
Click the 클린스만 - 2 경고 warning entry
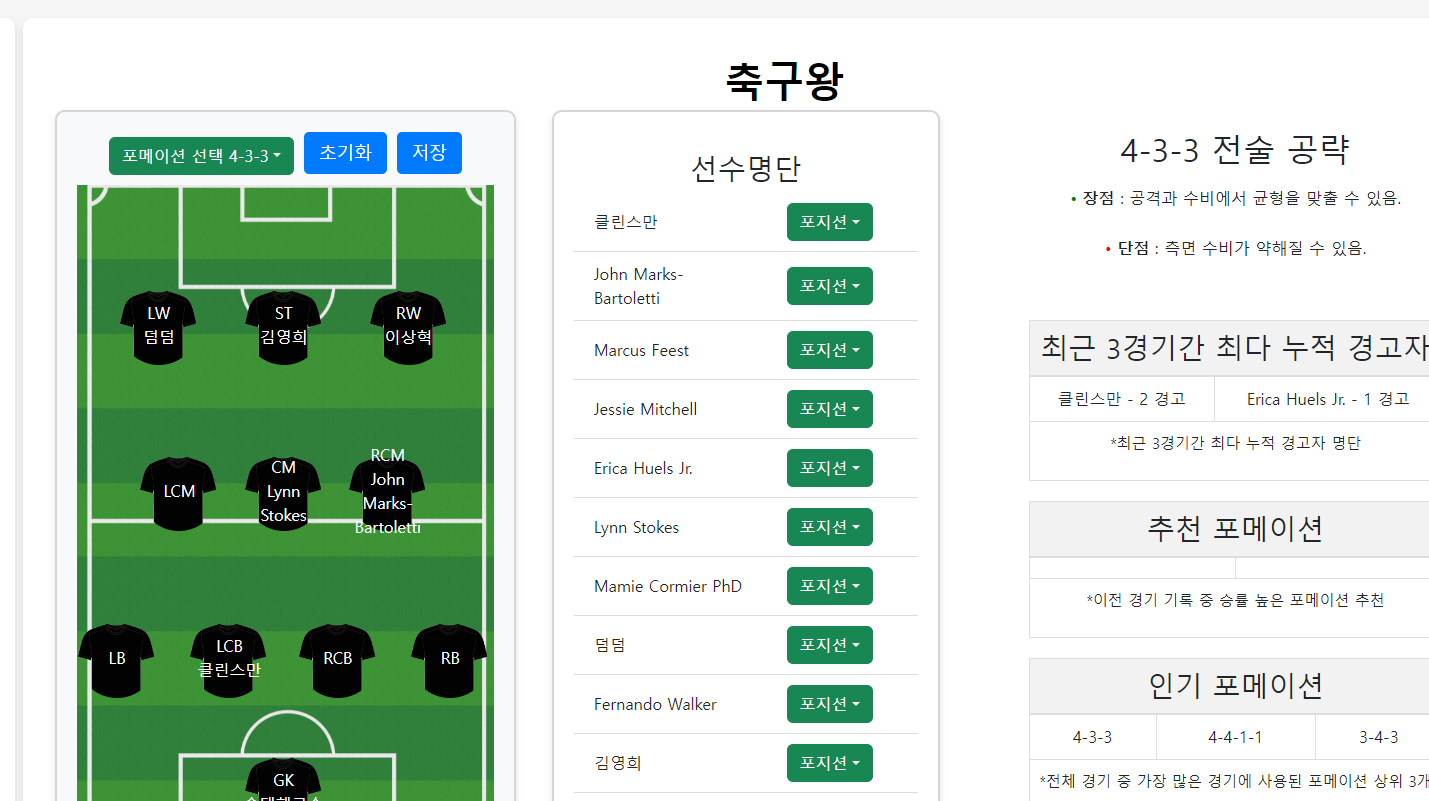click(x=1120, y=398)
